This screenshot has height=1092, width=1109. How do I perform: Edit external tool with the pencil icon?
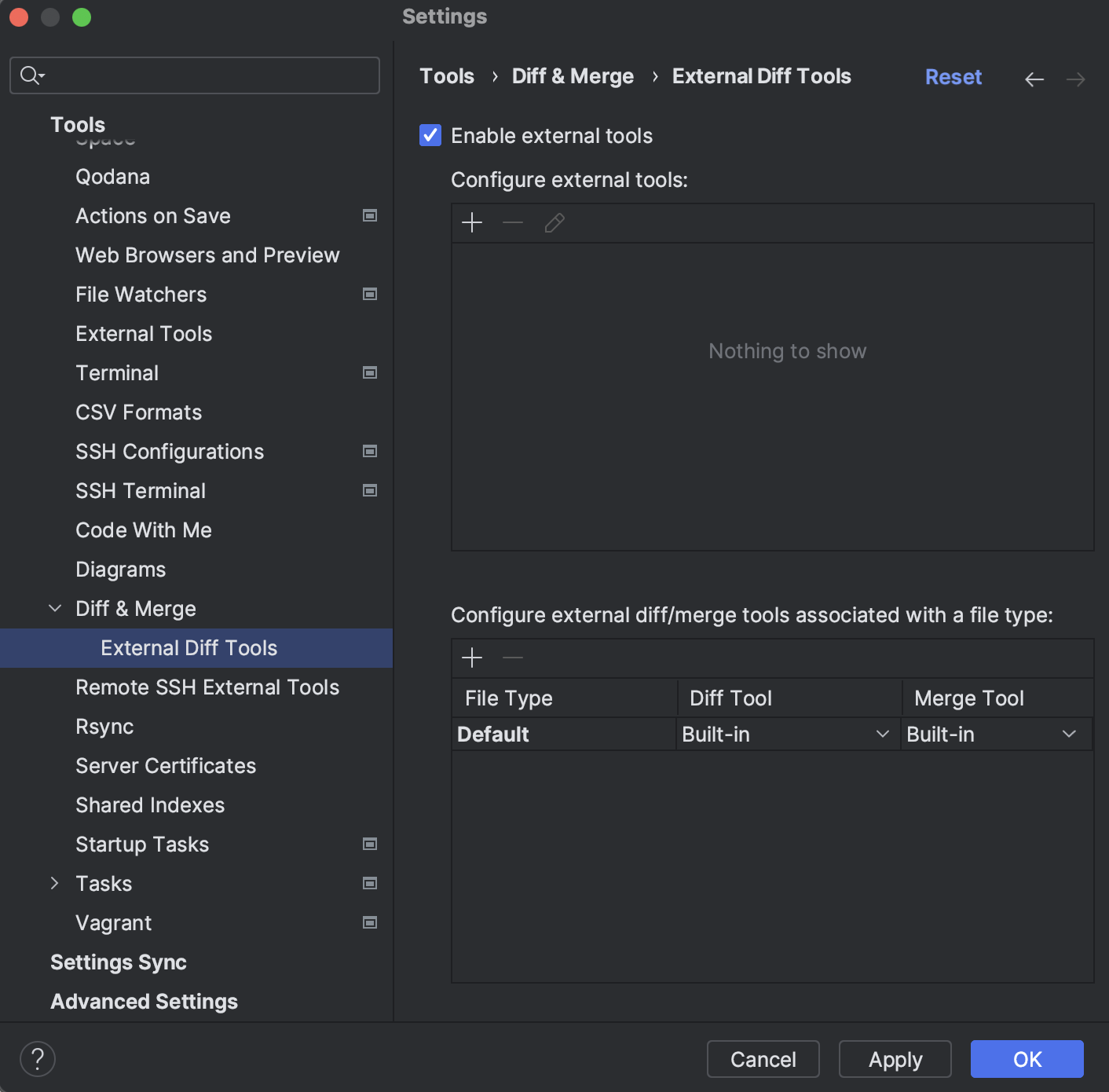coord(554,222)
